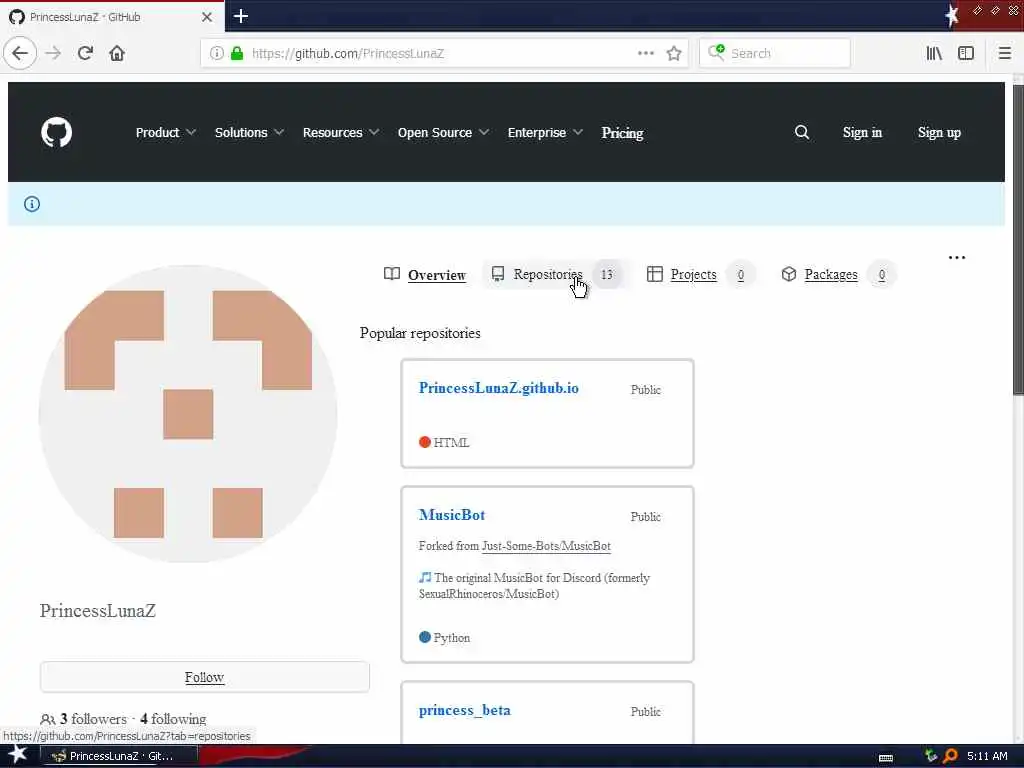Click the green padlock security icon

tap(237, 54)
